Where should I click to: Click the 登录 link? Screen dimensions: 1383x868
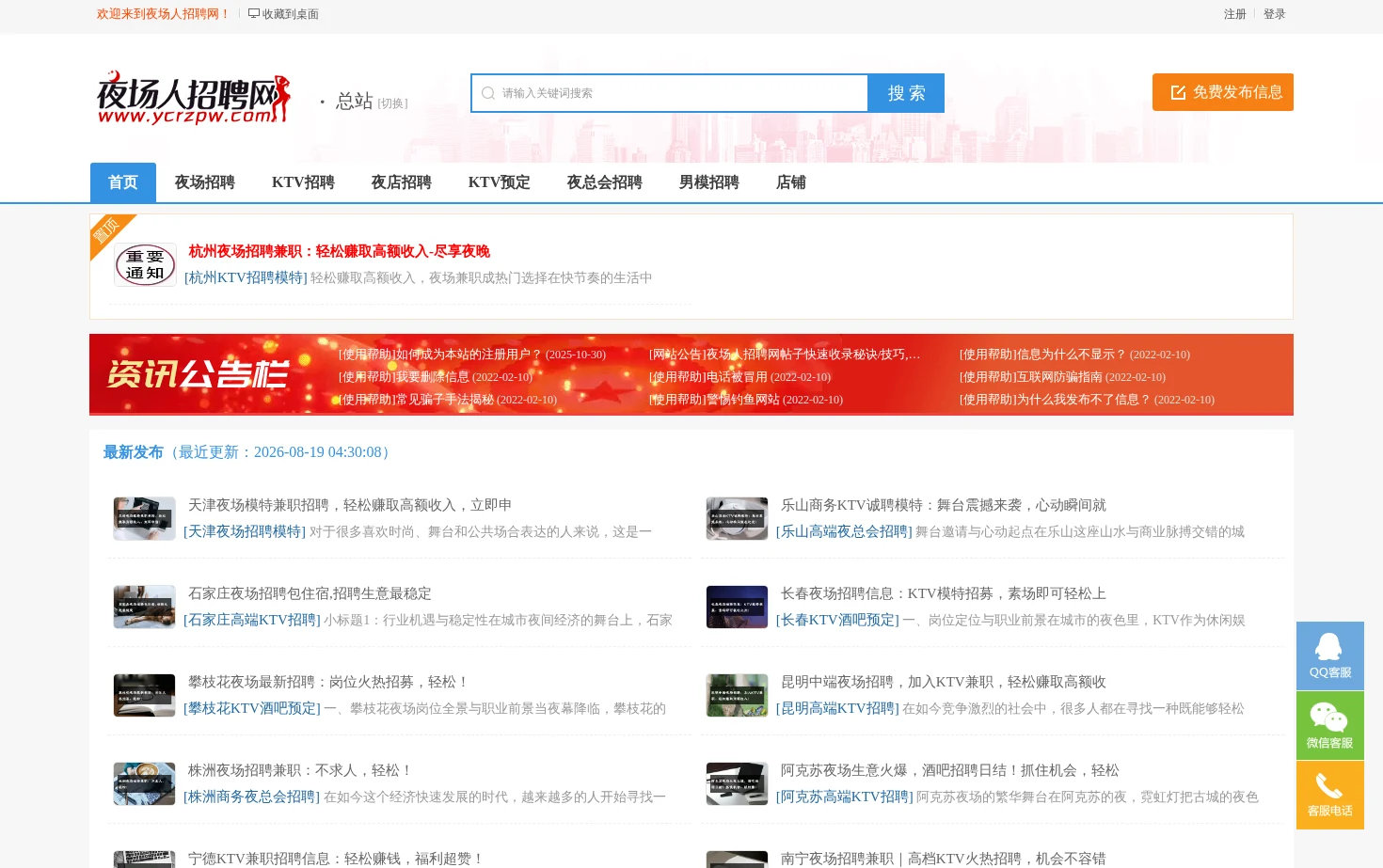(x=1275, y=14)
